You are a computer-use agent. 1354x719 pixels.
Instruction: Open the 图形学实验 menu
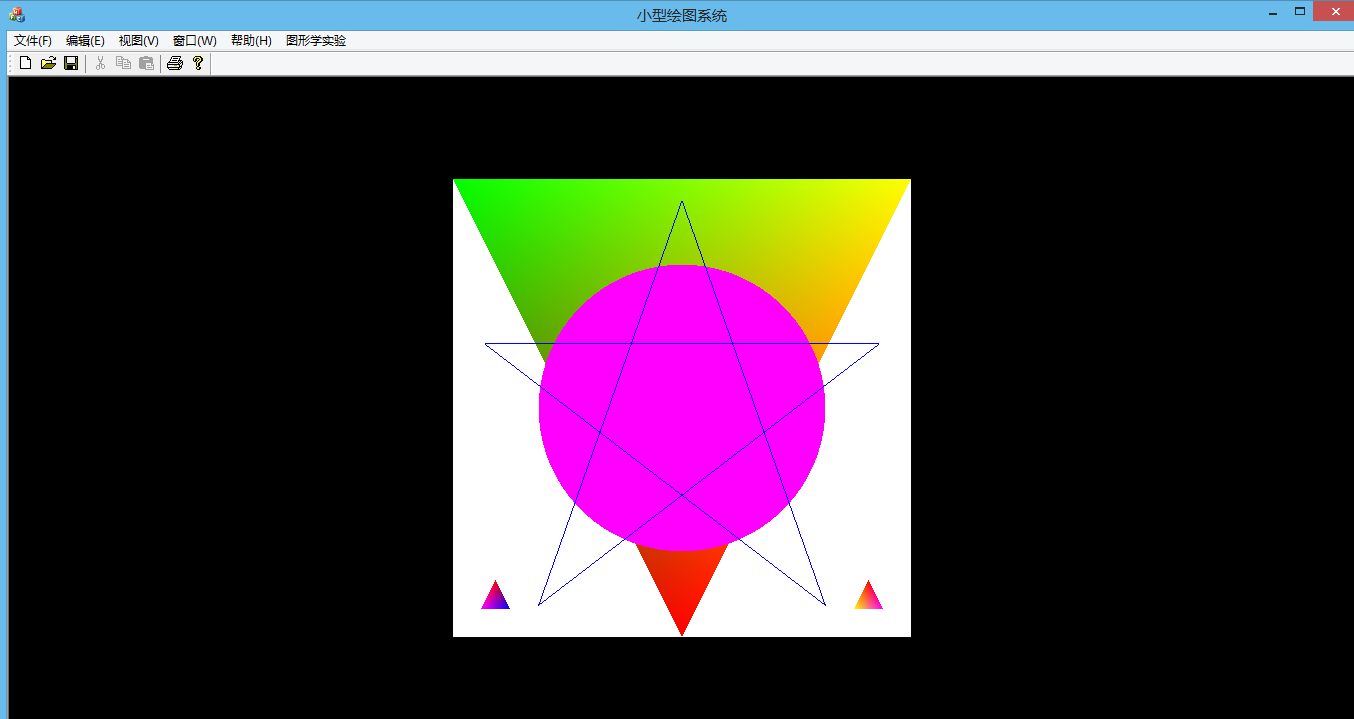(x=316, y=41)
